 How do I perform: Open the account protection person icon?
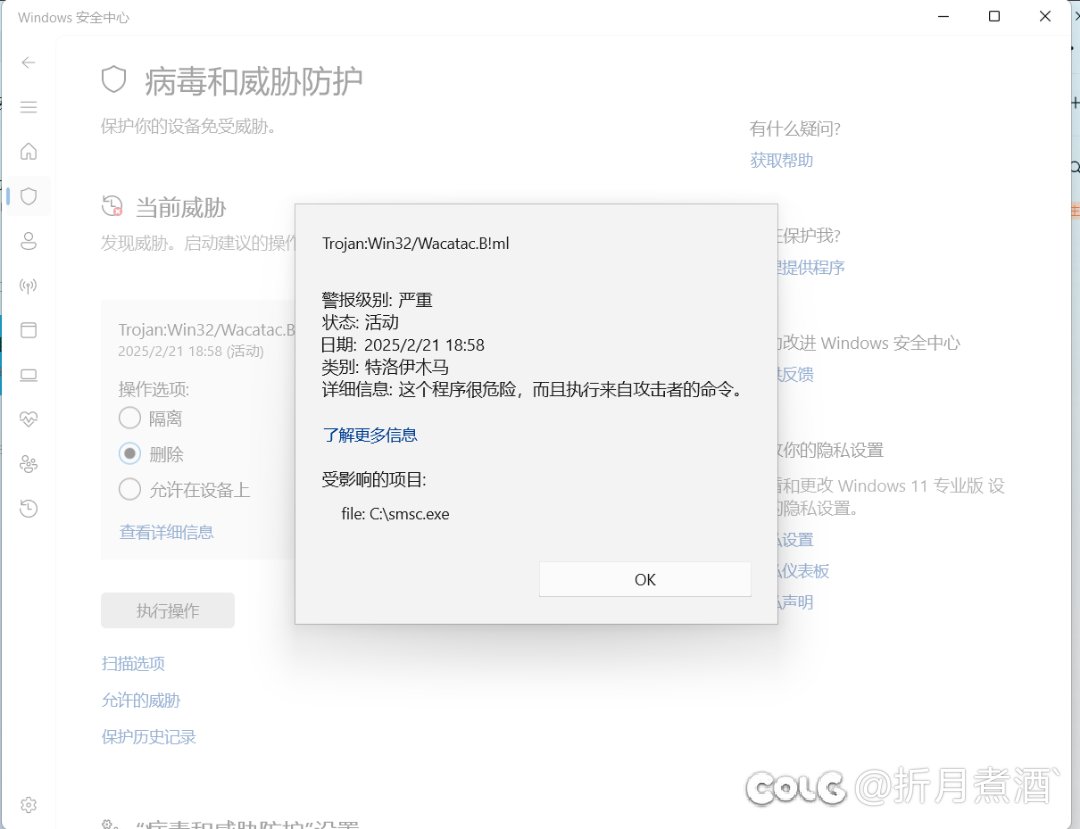click(28, 241)
